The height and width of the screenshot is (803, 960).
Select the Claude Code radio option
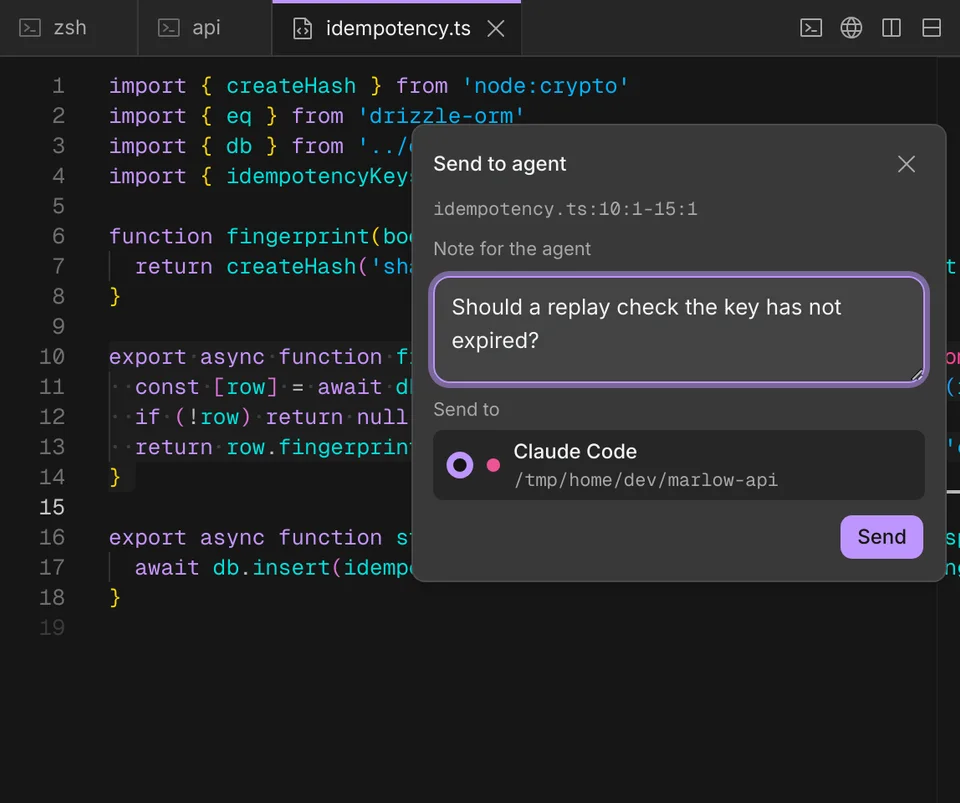[460, 465]
